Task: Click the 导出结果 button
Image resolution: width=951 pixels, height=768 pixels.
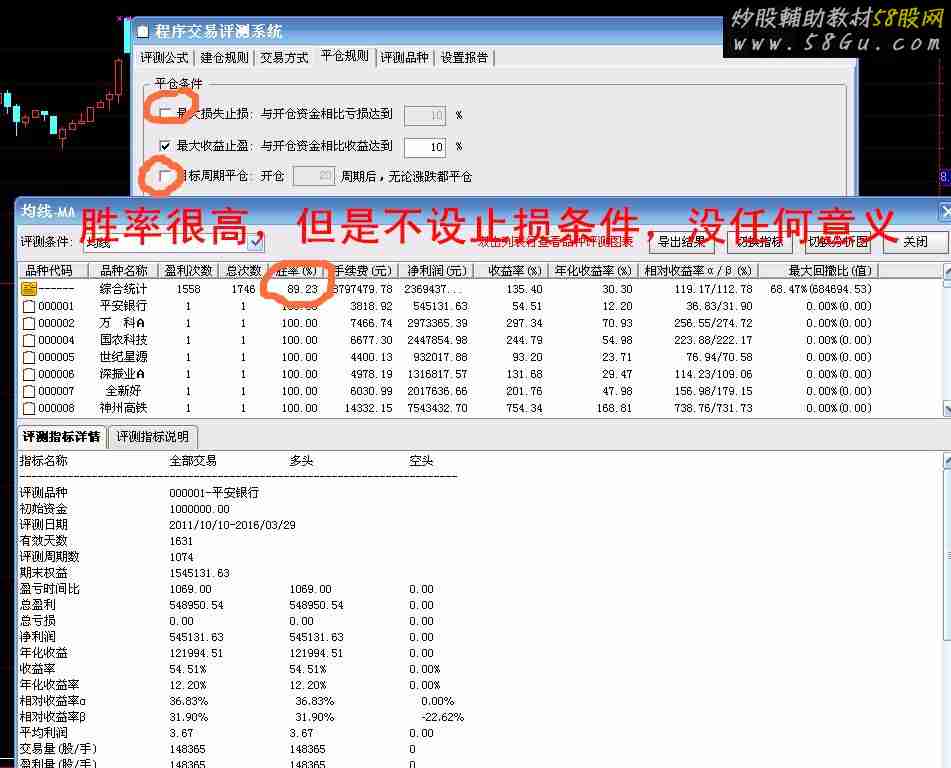Action: click(x=682, y=242)
